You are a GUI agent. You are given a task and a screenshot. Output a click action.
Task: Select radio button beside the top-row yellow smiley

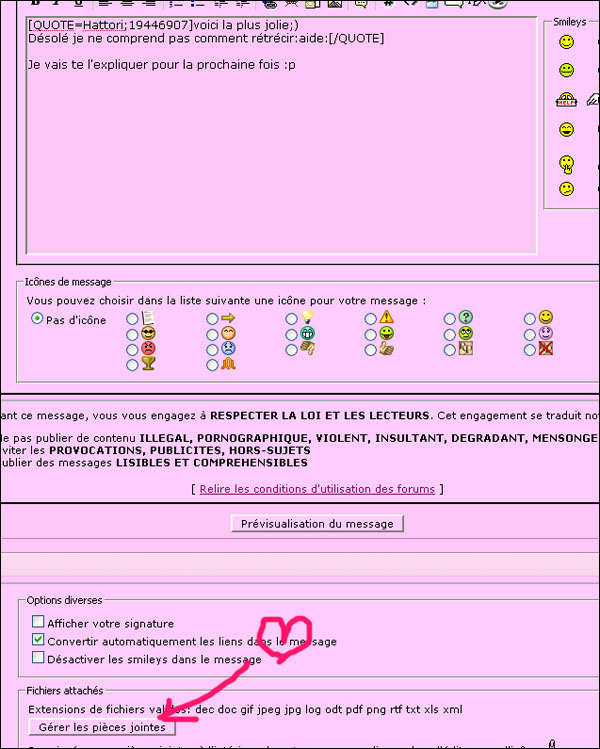(x=530, y=319)
